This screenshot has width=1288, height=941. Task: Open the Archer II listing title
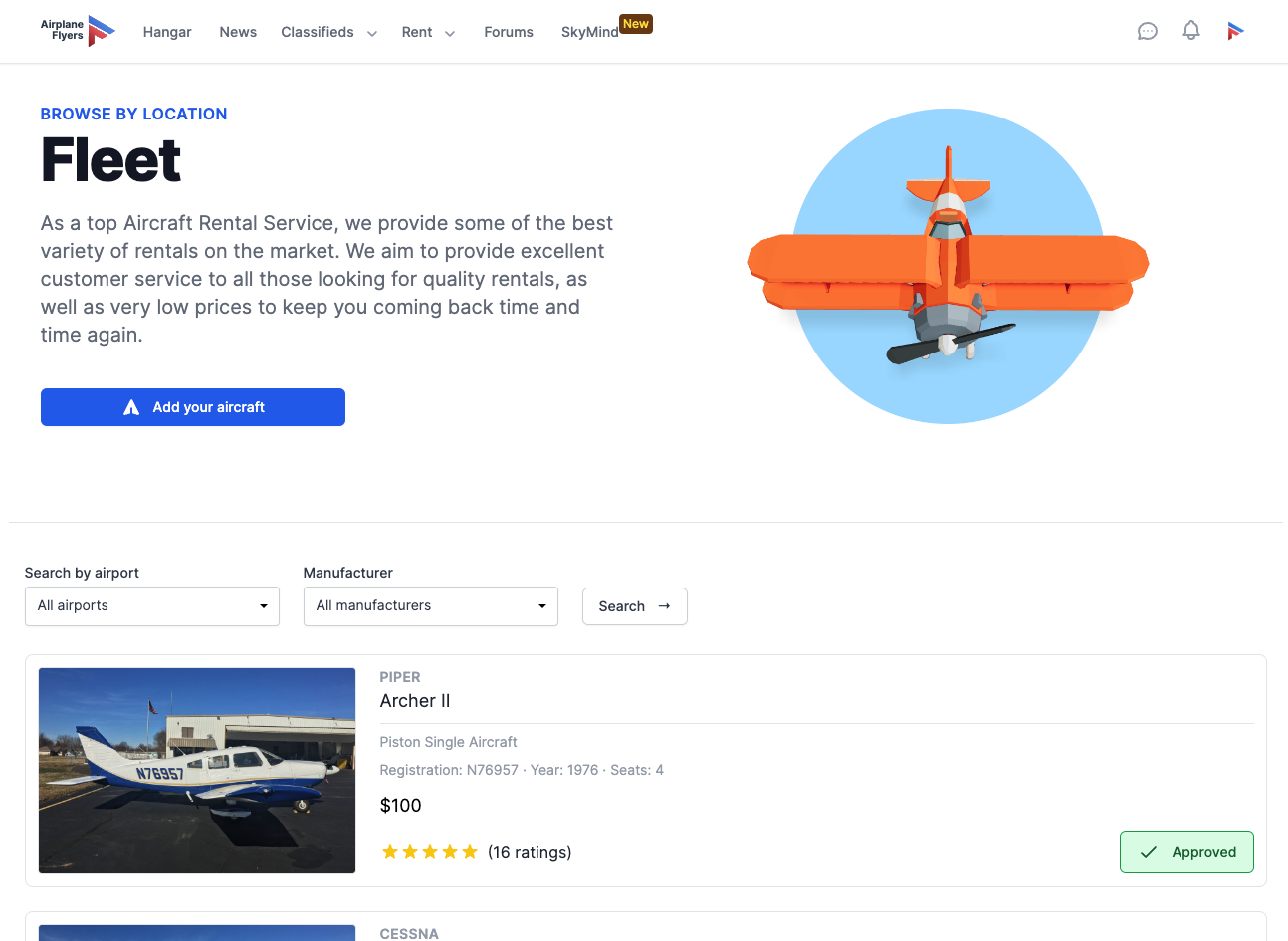point(415,701)
